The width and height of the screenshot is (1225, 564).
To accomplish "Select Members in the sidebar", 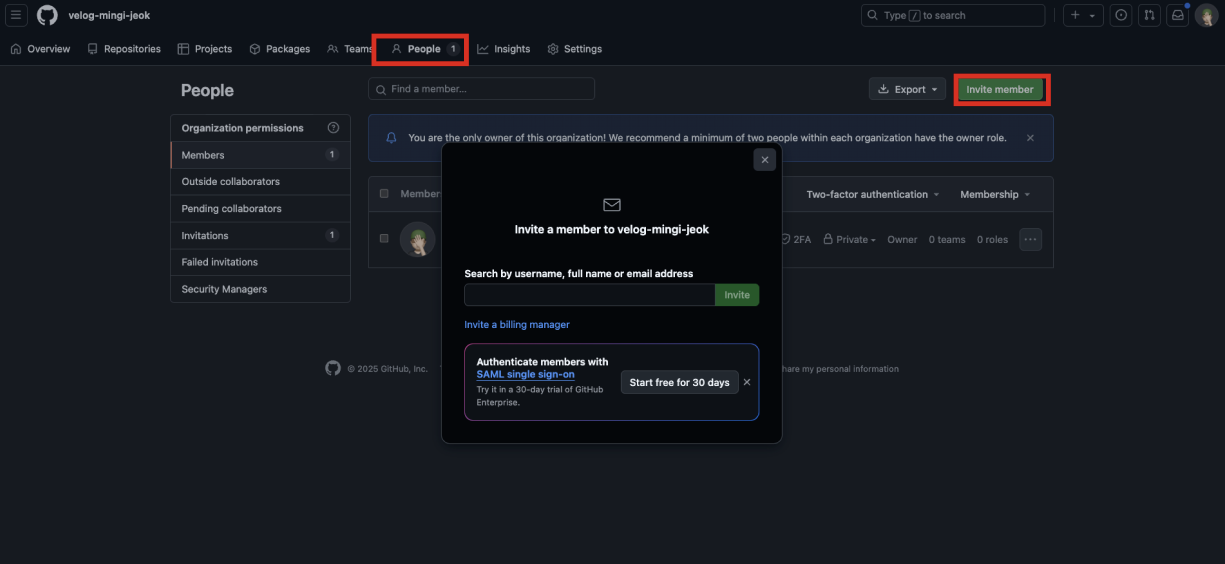I will point(260,155).
